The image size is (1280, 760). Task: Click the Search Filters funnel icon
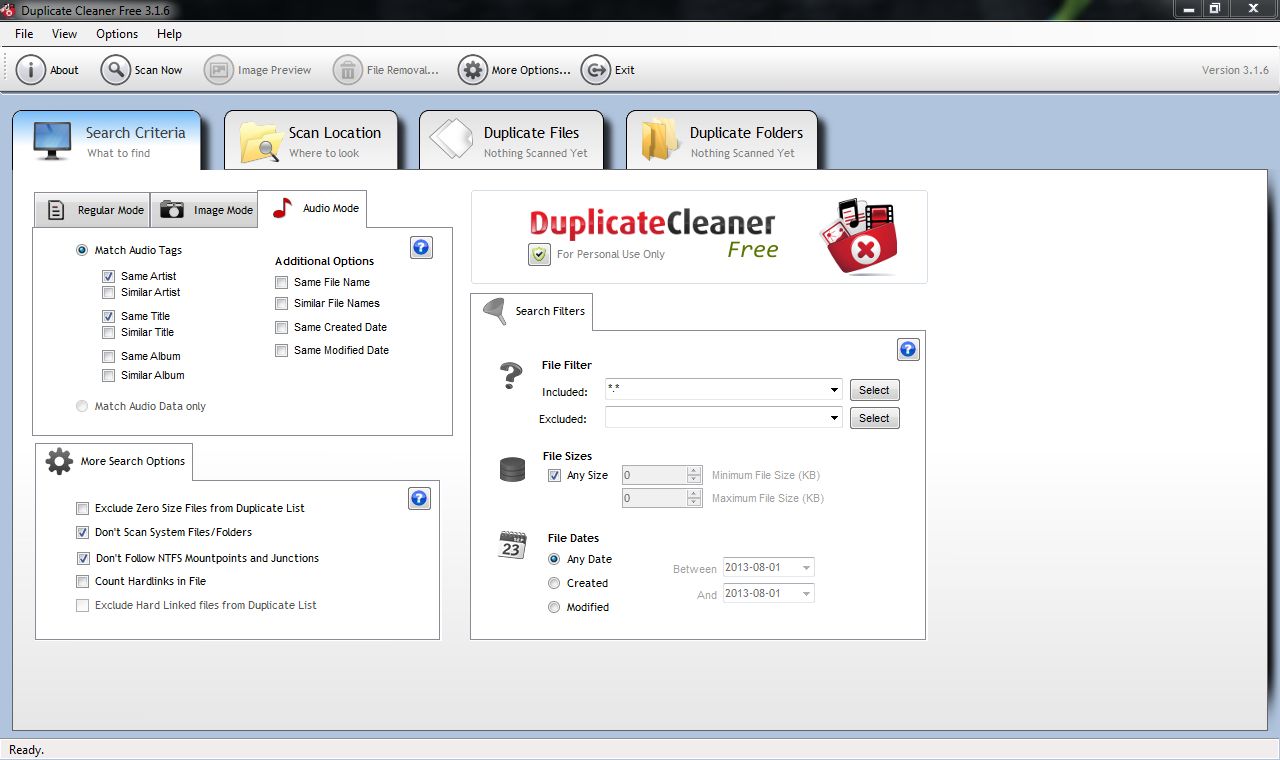[x=495, y=311]
